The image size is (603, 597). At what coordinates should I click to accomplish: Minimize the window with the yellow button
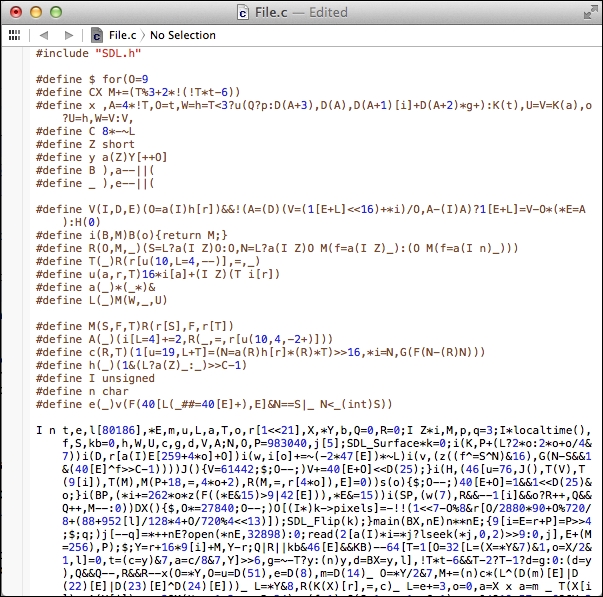pyautogui.click(x=33, y=12)
